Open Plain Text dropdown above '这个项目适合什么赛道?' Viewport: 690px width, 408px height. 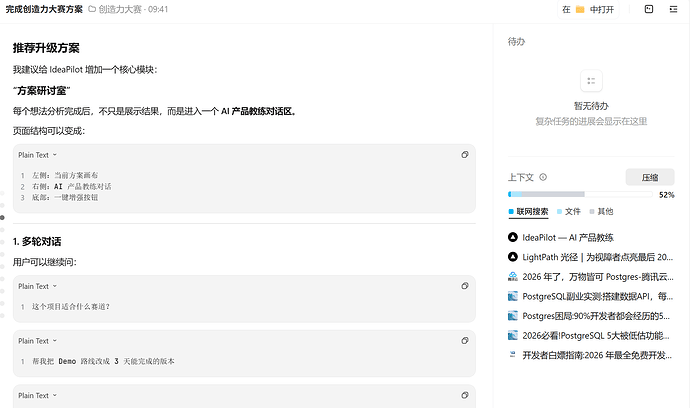[x=37, y=286]
